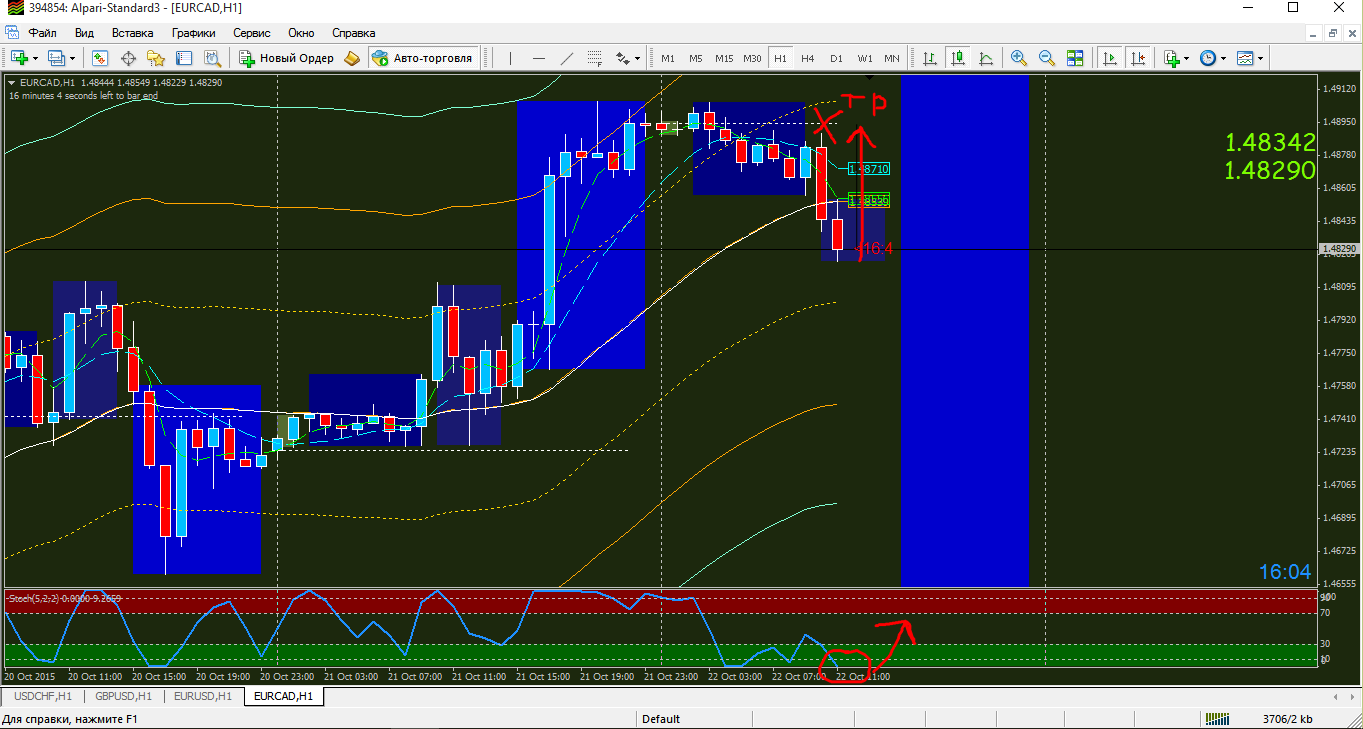
Task: Click the 3706/2 kb connection status
Action: [1287, 719]
